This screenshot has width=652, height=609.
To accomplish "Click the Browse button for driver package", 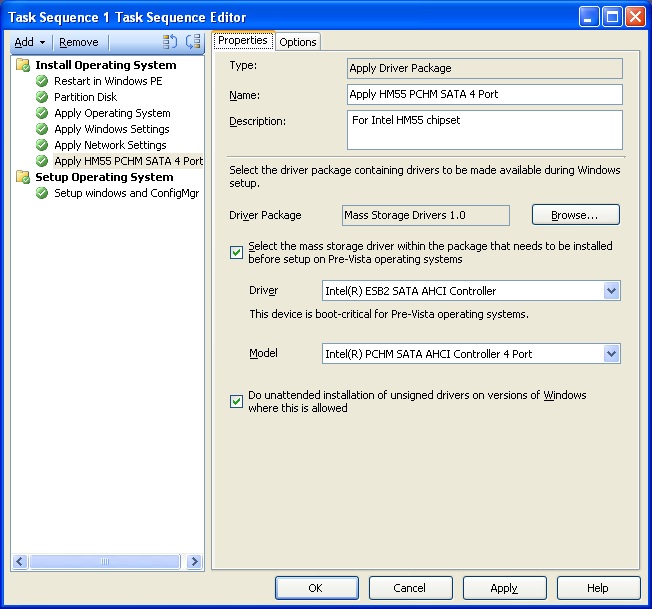I will [575, 215].
